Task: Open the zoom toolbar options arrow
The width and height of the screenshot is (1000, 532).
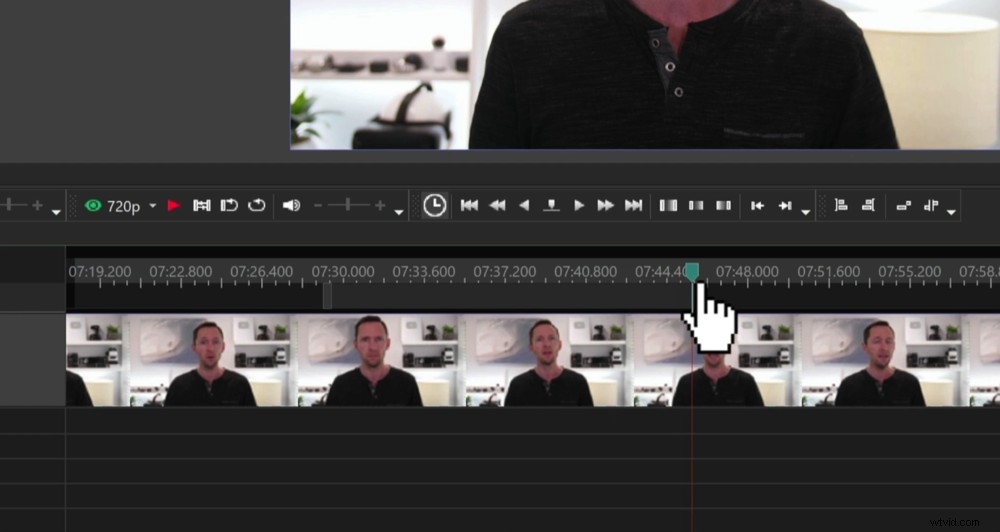Action: click(56, 212)
